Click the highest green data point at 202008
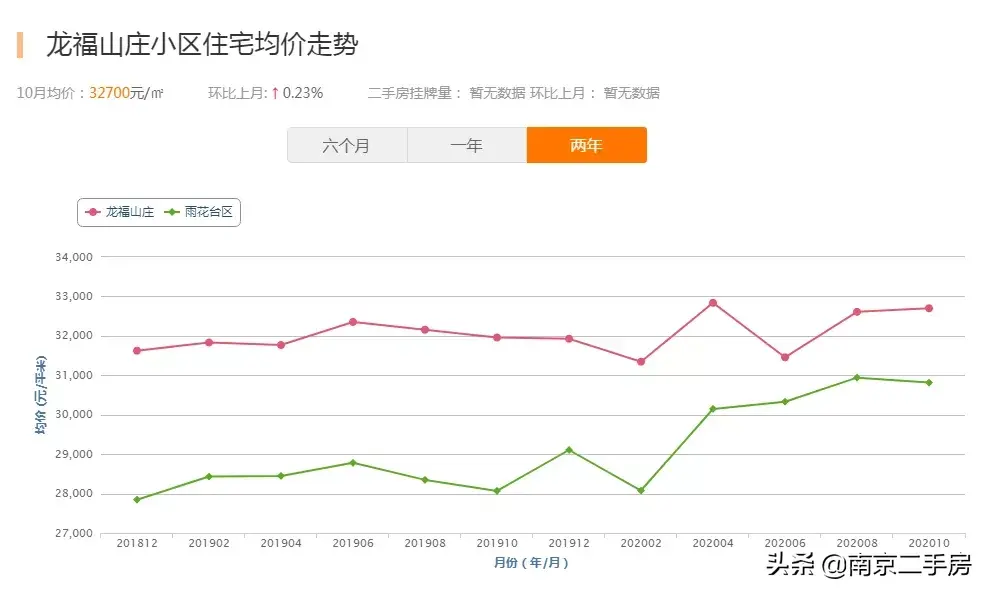Image resolution: width=989 pixels, height=594 pixels. [x=857, y=377]
